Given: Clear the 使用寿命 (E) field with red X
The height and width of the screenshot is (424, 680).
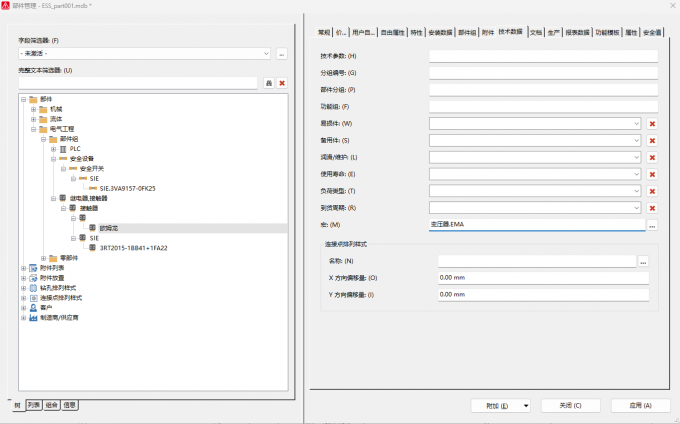Looking at the screenshot, I should (x=652, y=175).
